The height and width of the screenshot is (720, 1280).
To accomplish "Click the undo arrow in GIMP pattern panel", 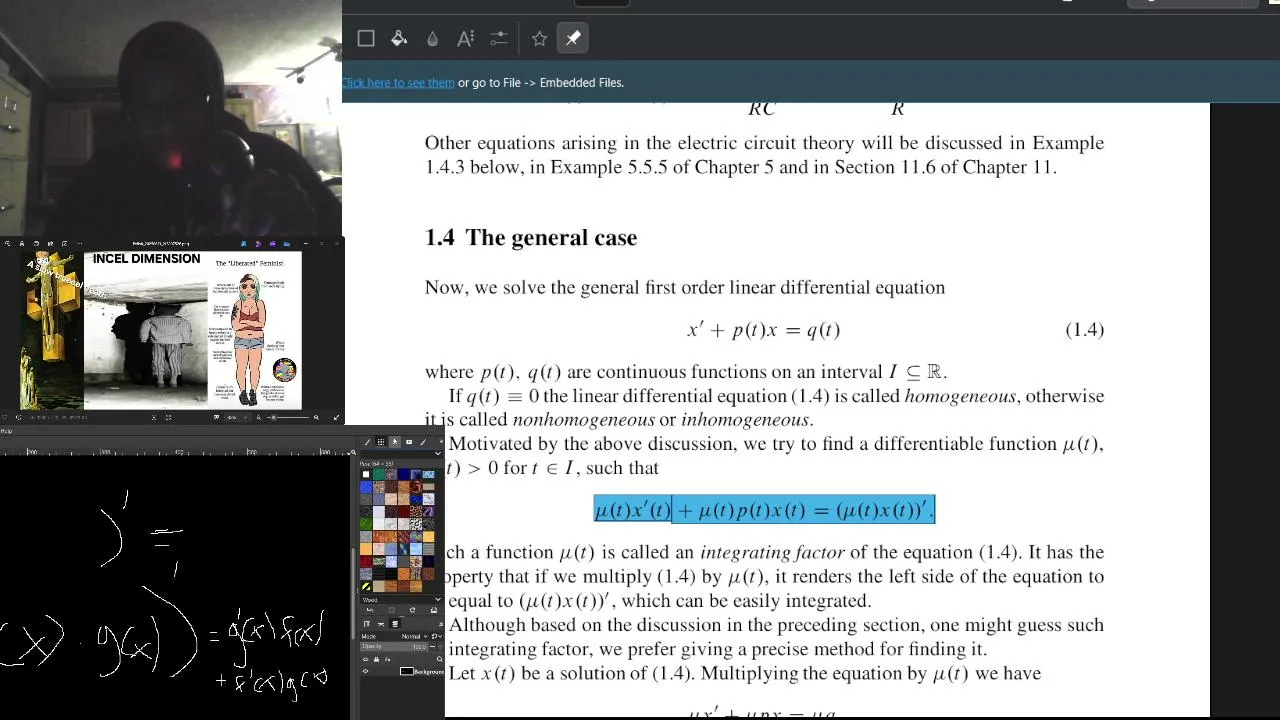I will pos(369,610).
